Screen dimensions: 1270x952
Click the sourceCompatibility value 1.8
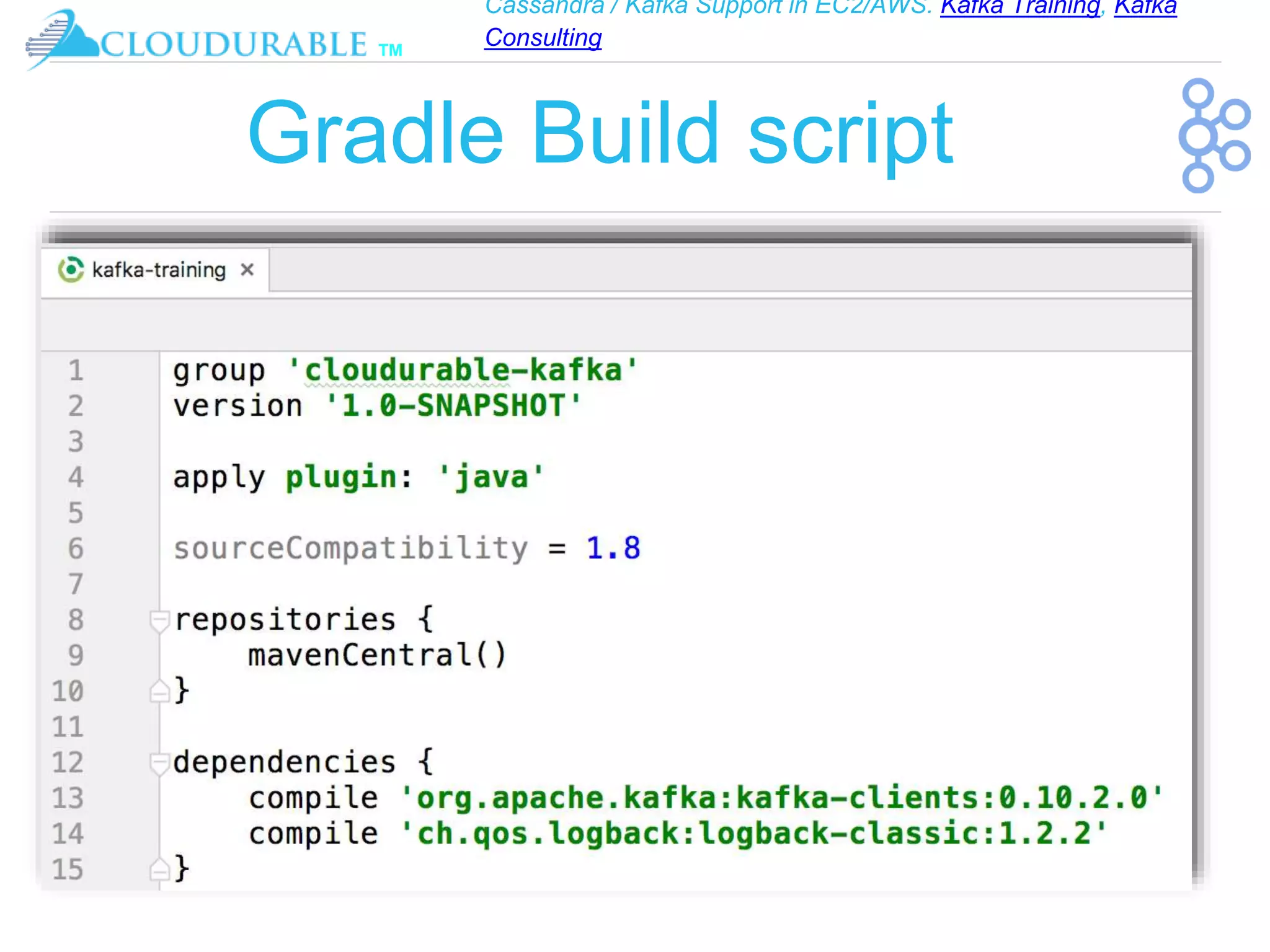(x=613, y=549)
